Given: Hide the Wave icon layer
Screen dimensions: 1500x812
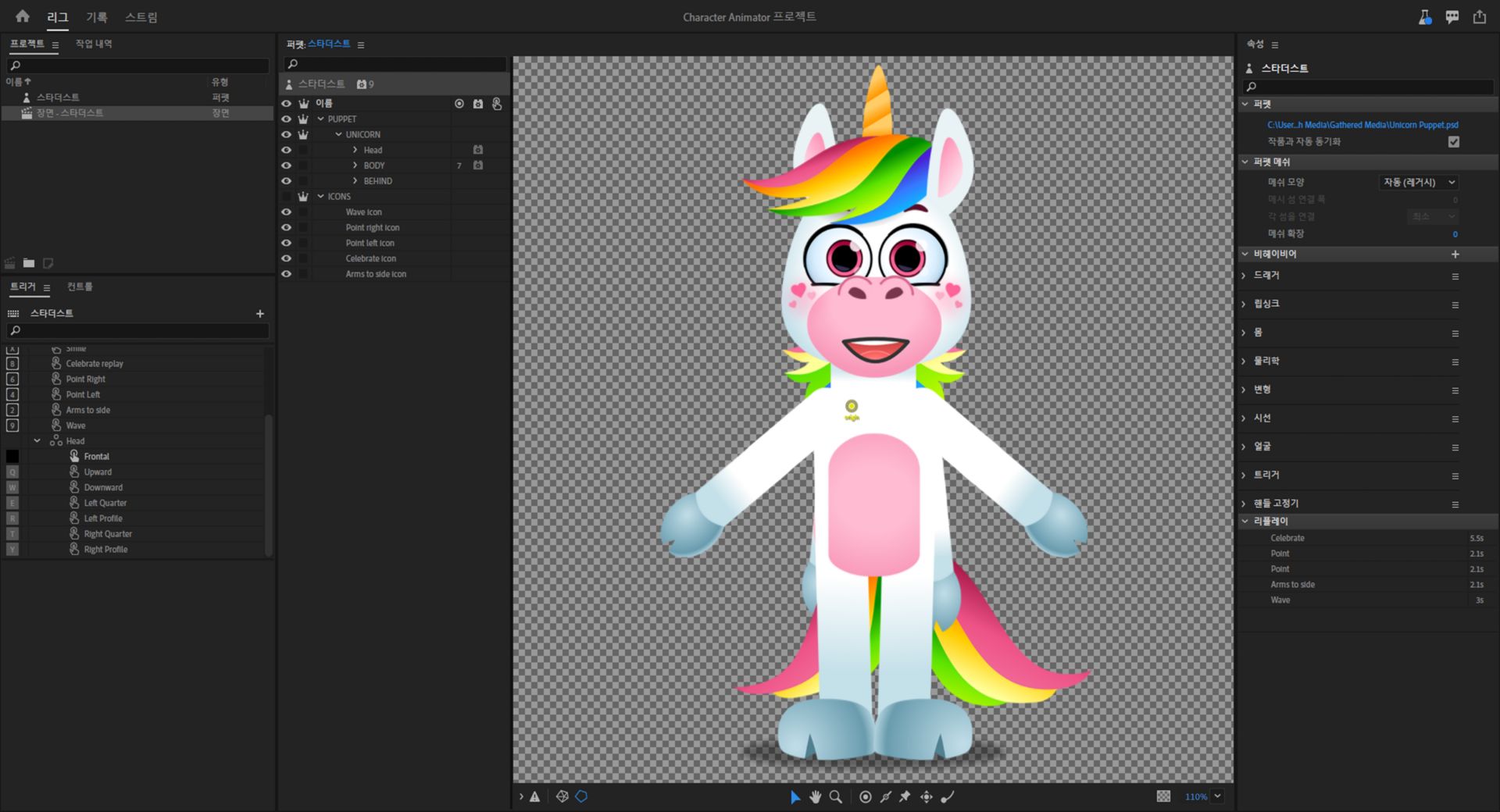Looking at the screenshot, I should pos(286,212).
